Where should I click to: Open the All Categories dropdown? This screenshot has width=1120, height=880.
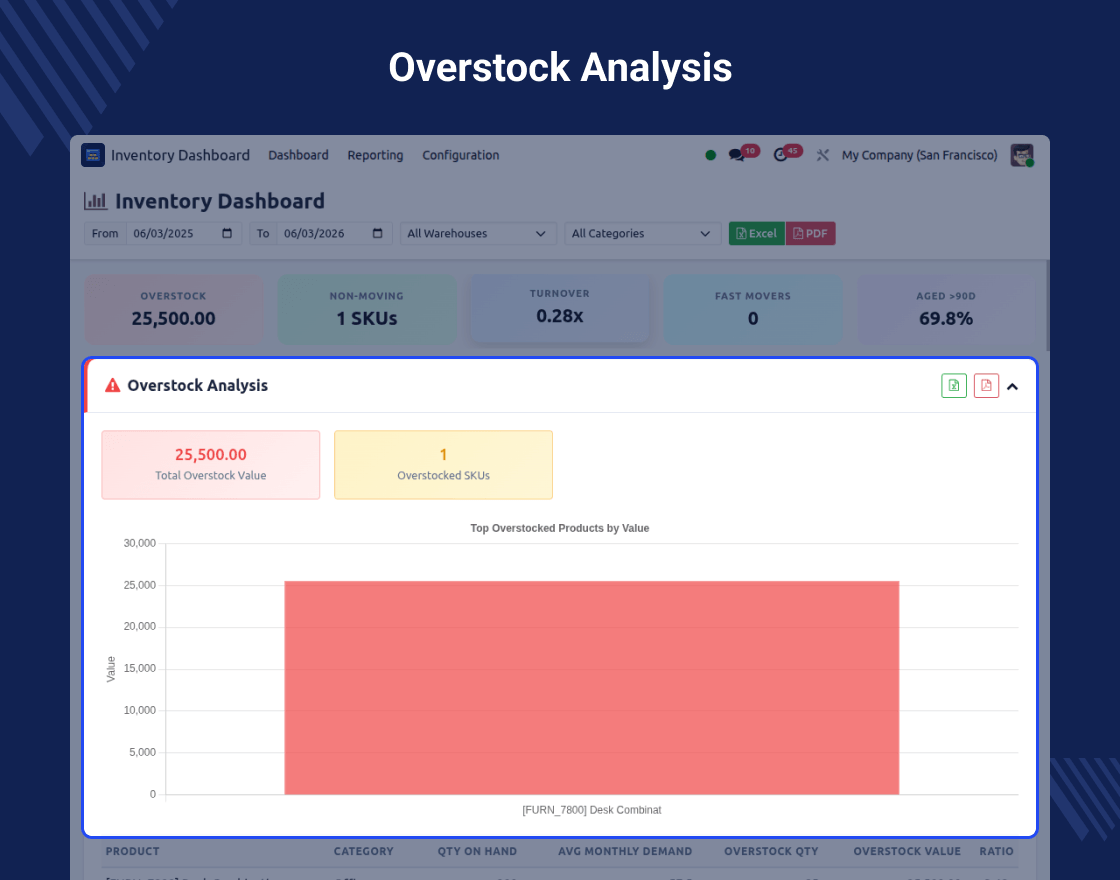[x=642, y=234]
